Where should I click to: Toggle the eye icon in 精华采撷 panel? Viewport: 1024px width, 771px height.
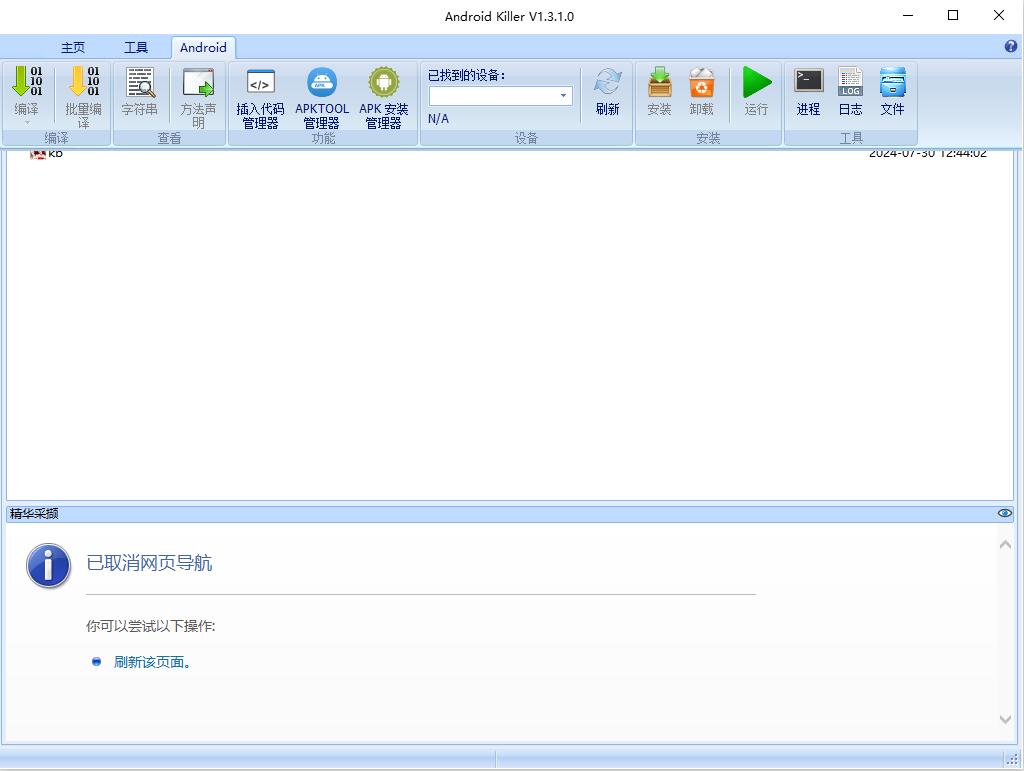pos(1004,513)
